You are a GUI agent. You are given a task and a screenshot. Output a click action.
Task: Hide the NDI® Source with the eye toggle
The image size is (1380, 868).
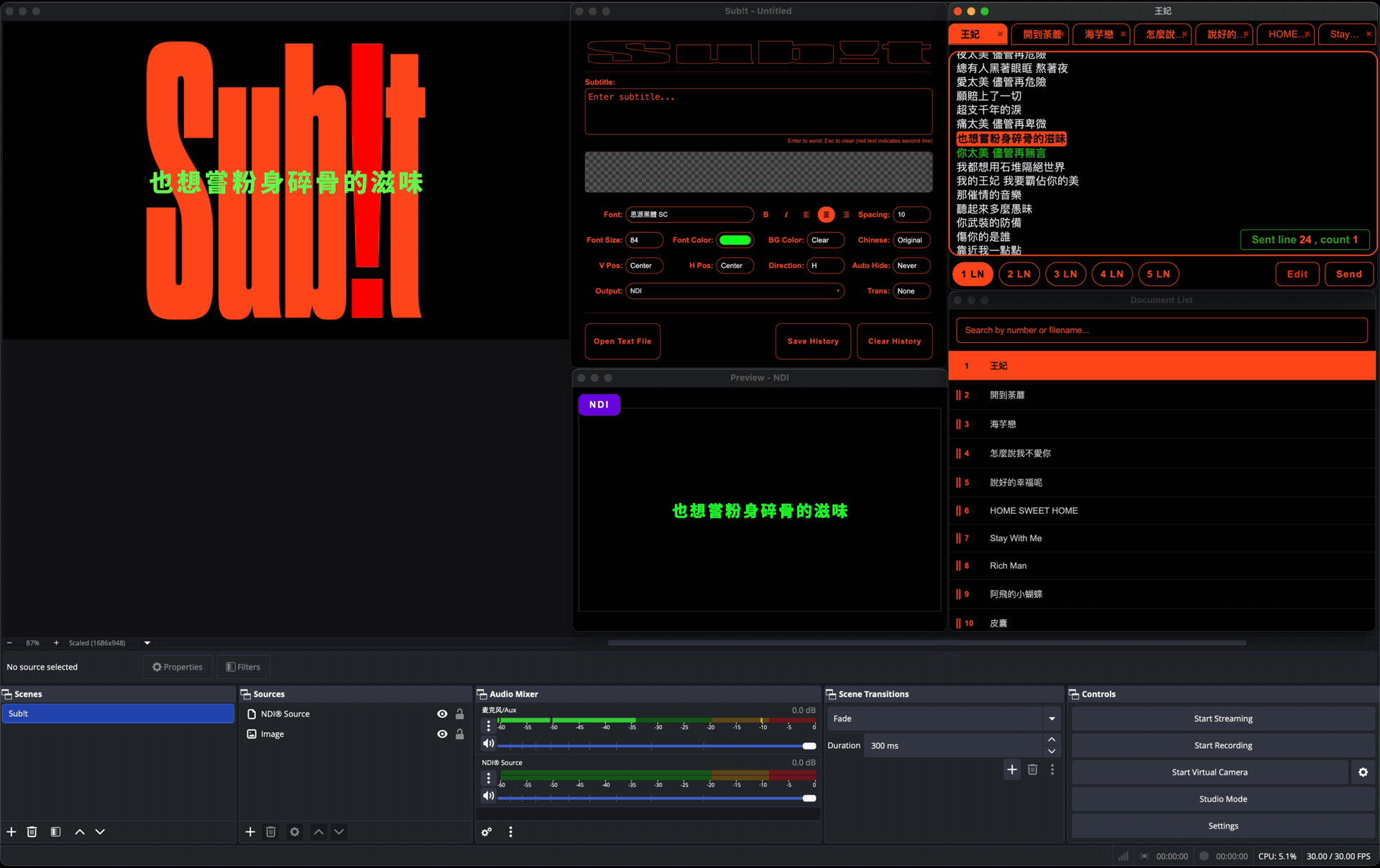(441, 714)
